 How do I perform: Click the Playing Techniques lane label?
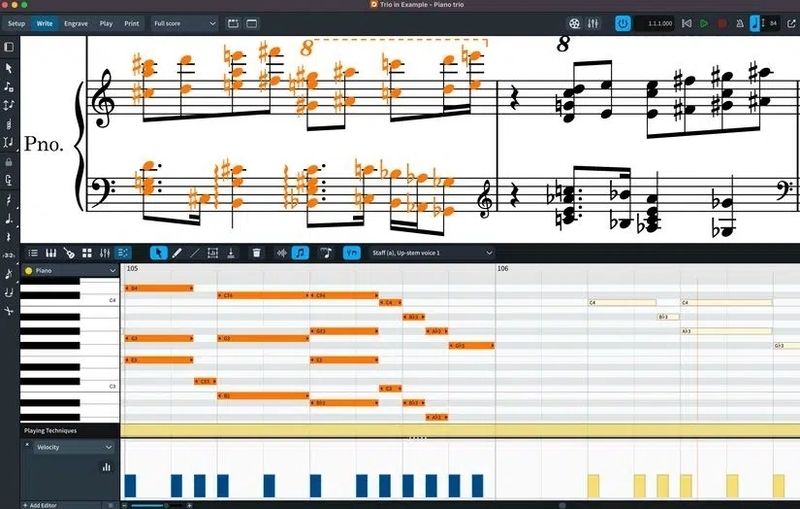[x=50, y=431]
